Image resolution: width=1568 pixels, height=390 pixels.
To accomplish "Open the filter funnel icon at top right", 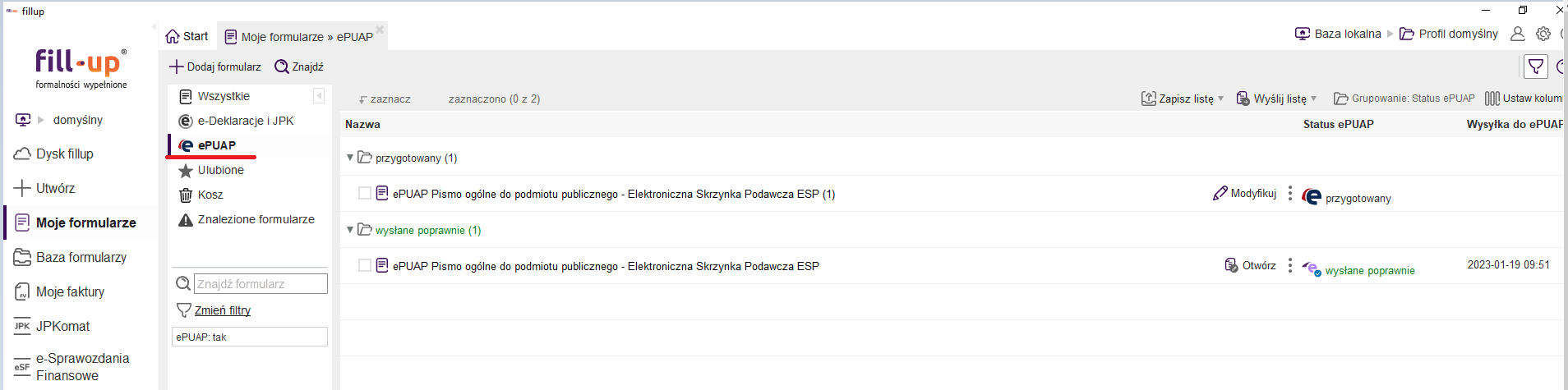I will [x=1535, y=67].
